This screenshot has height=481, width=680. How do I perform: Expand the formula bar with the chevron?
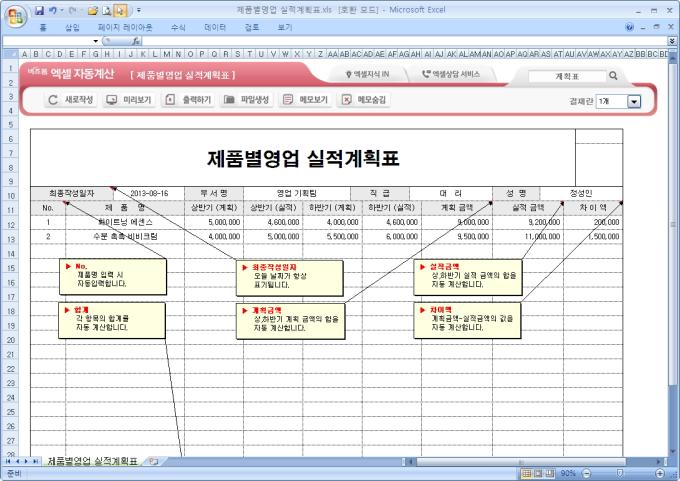[x=672, y=41]
